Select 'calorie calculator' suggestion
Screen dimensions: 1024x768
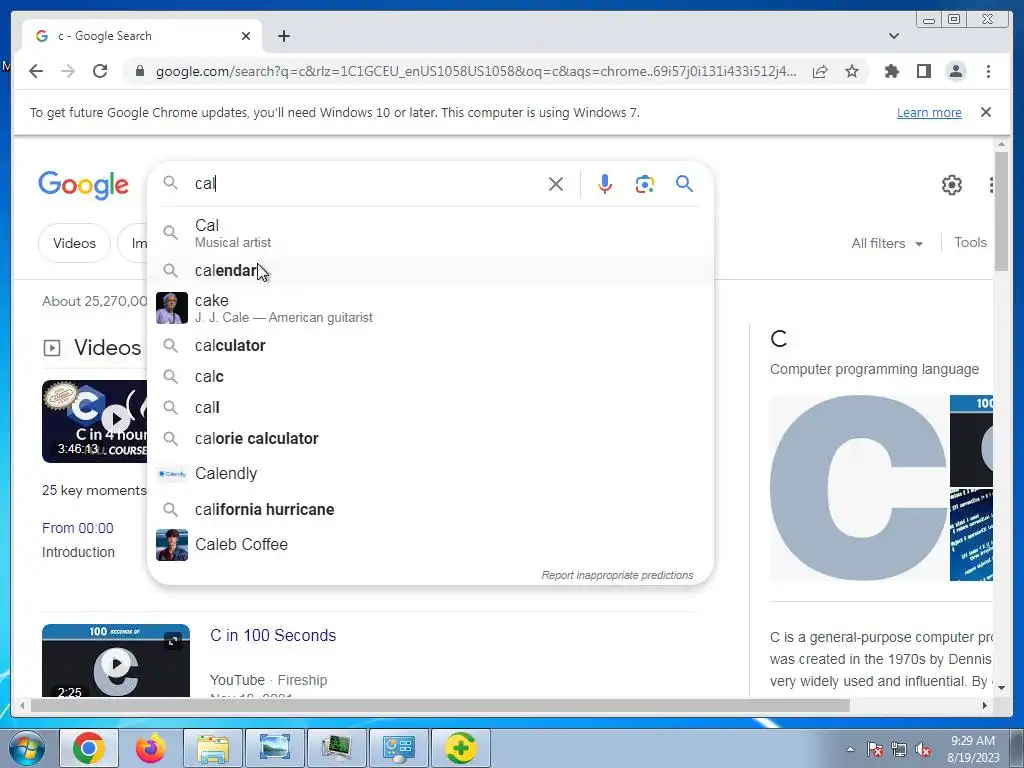coord(431,439)
